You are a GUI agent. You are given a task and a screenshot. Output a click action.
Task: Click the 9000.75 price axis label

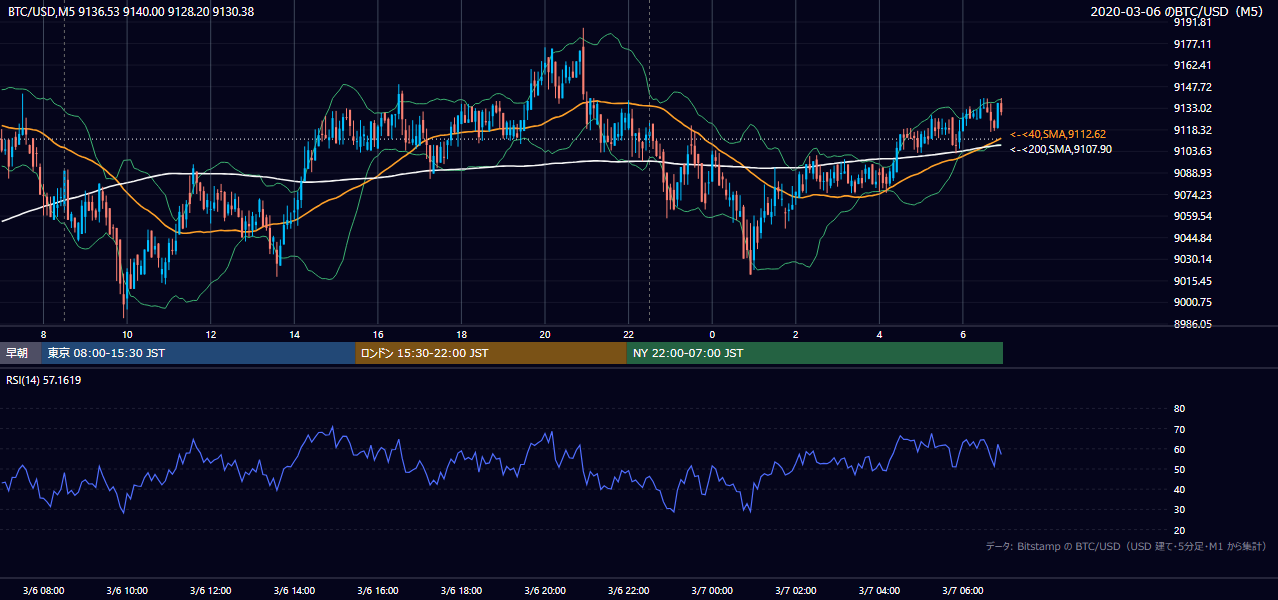click(1192, 302)
